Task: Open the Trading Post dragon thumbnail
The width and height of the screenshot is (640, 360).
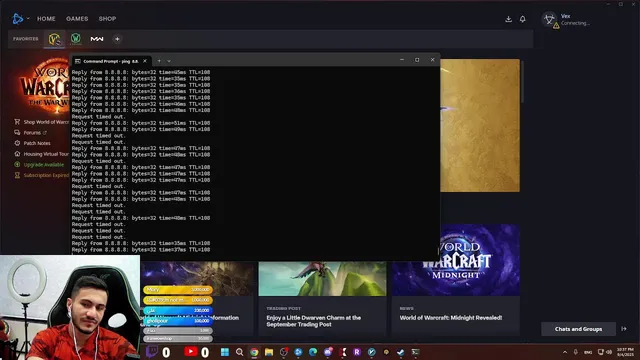Action: pos(322,279)
